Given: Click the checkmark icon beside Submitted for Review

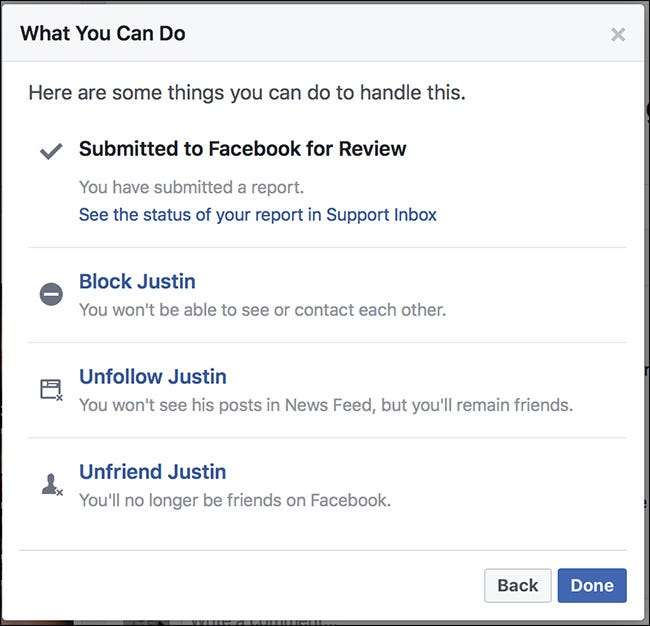Looking at the screenshot, I should click(51, 151).
